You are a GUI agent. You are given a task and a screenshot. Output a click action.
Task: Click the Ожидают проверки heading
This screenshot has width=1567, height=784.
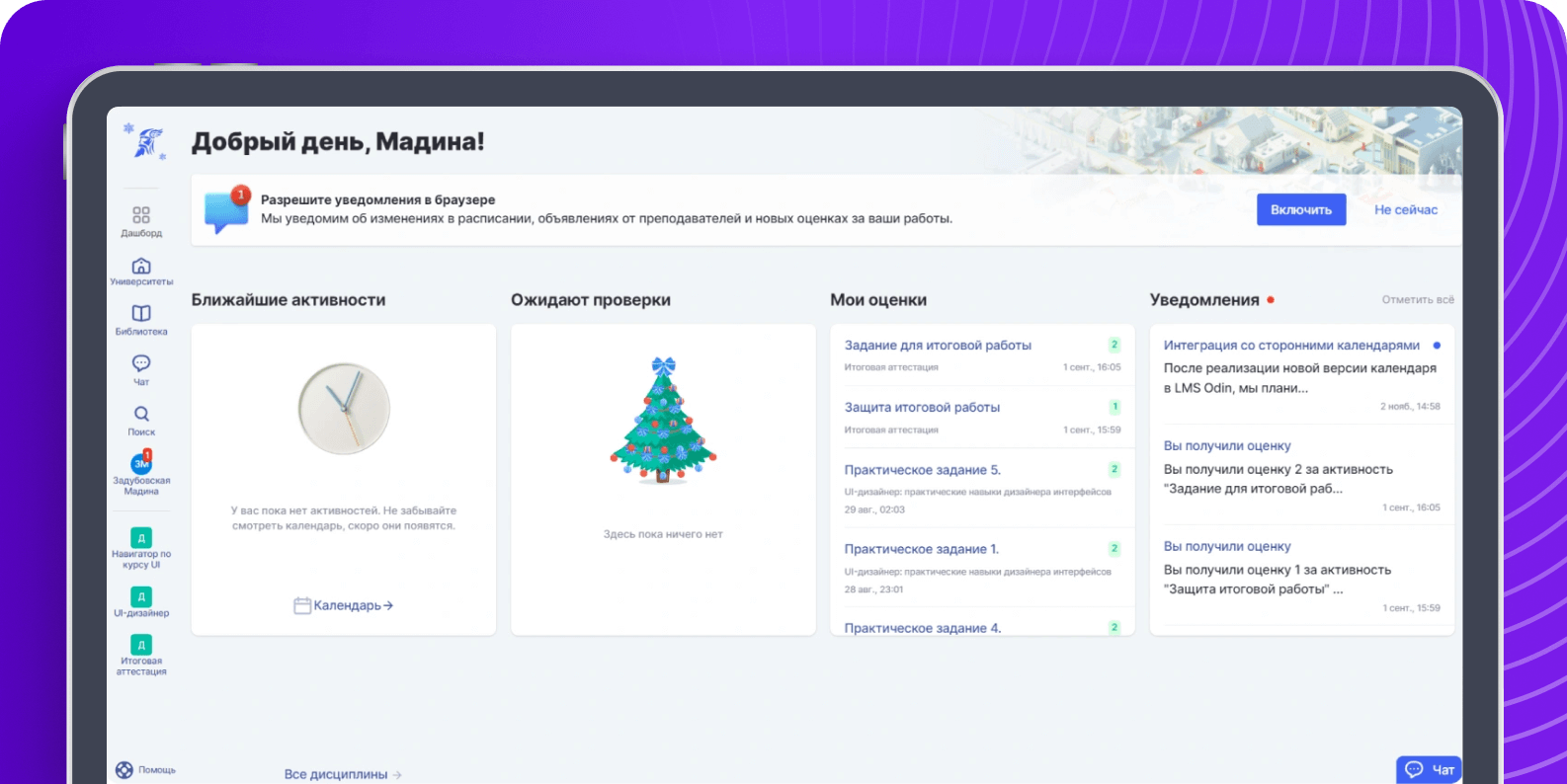tap(591, 299)
